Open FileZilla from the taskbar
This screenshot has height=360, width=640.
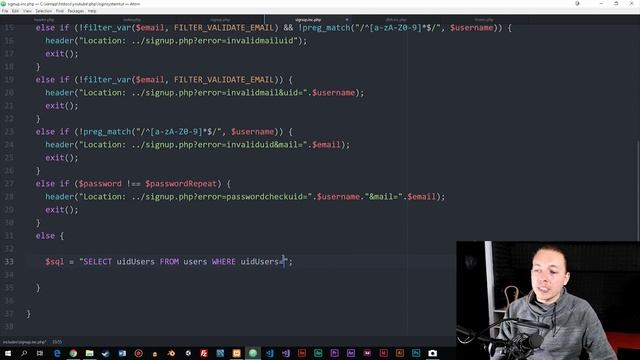[204, 353]
